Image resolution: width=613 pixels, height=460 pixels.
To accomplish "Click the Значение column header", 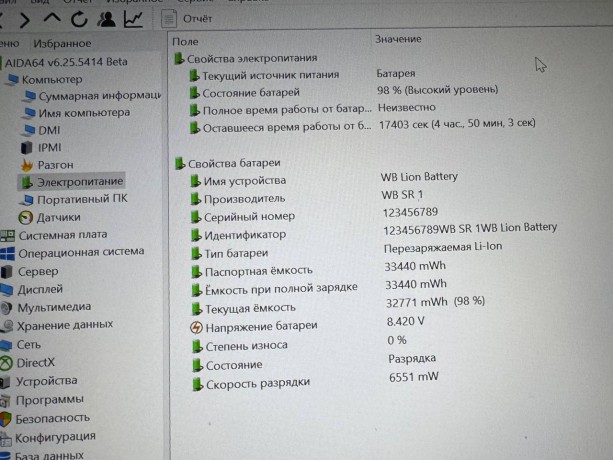I will (398, 39).
